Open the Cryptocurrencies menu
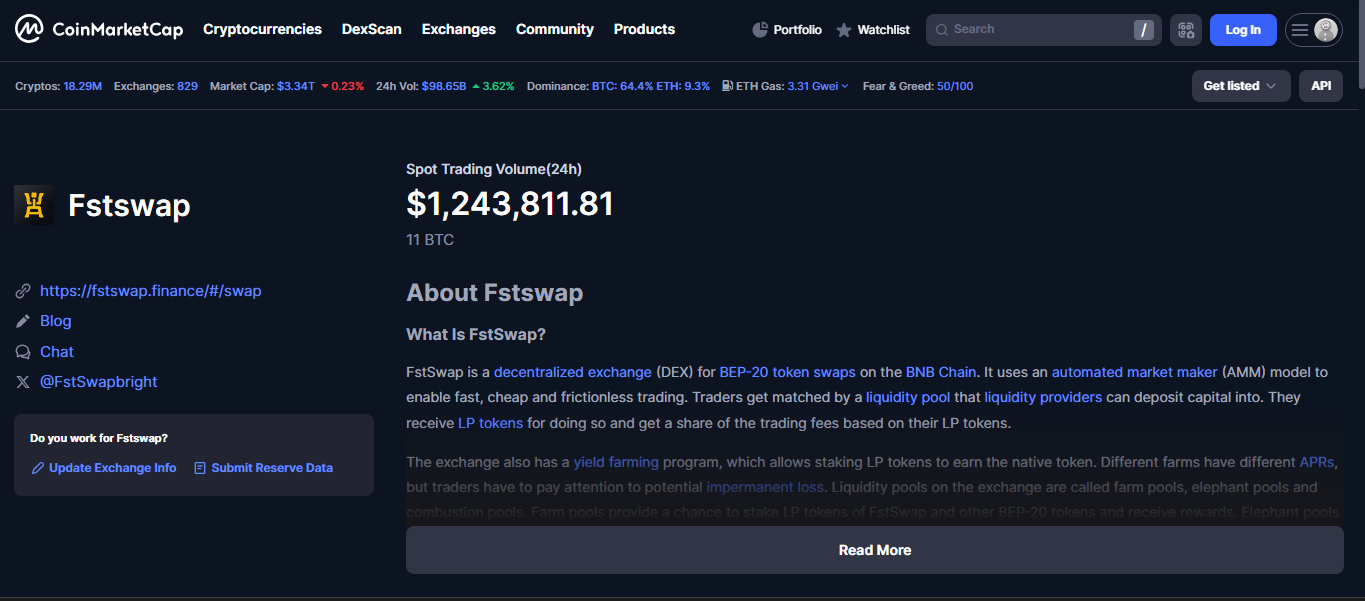 point(262,29)
